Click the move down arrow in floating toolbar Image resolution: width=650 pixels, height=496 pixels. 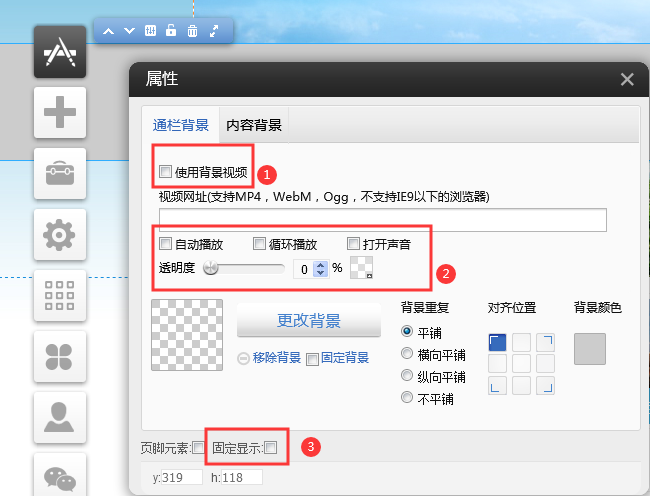[129, 31]
